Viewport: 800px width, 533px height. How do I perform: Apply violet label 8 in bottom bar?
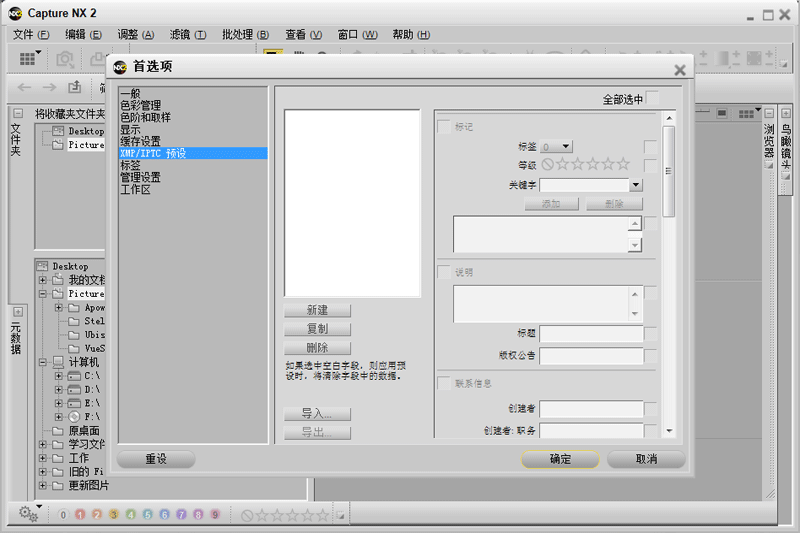[x=198, y=515]
